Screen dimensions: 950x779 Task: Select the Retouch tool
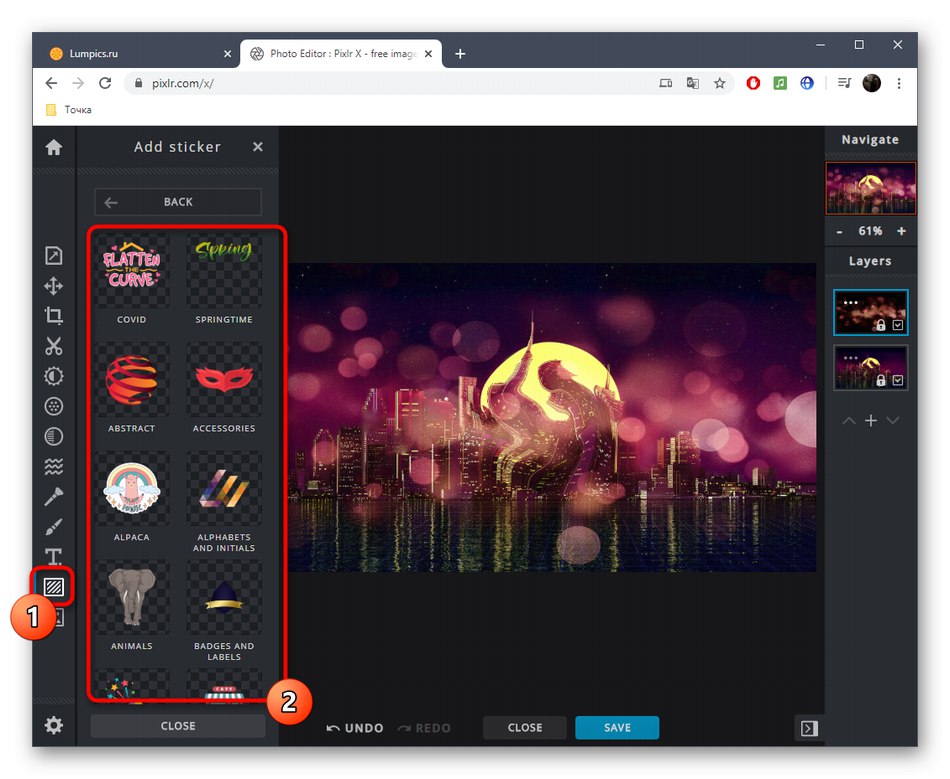tap(53, 497)
